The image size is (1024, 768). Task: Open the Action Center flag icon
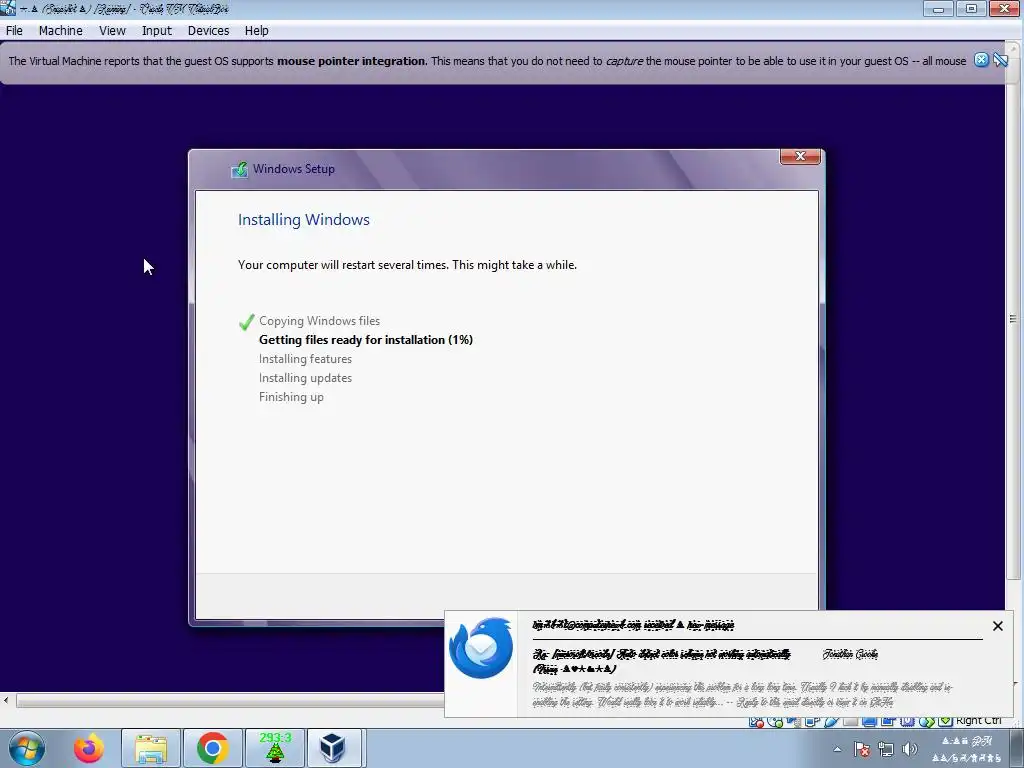coord(861,749)
